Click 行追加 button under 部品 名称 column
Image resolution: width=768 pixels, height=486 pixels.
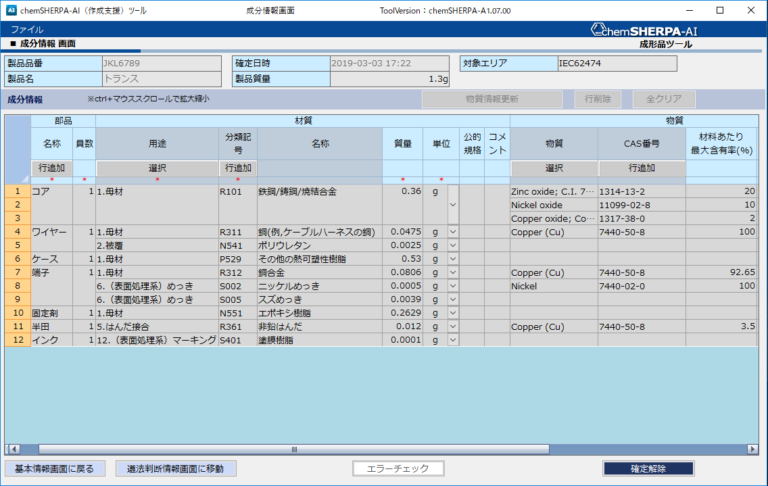pos(50,168)
